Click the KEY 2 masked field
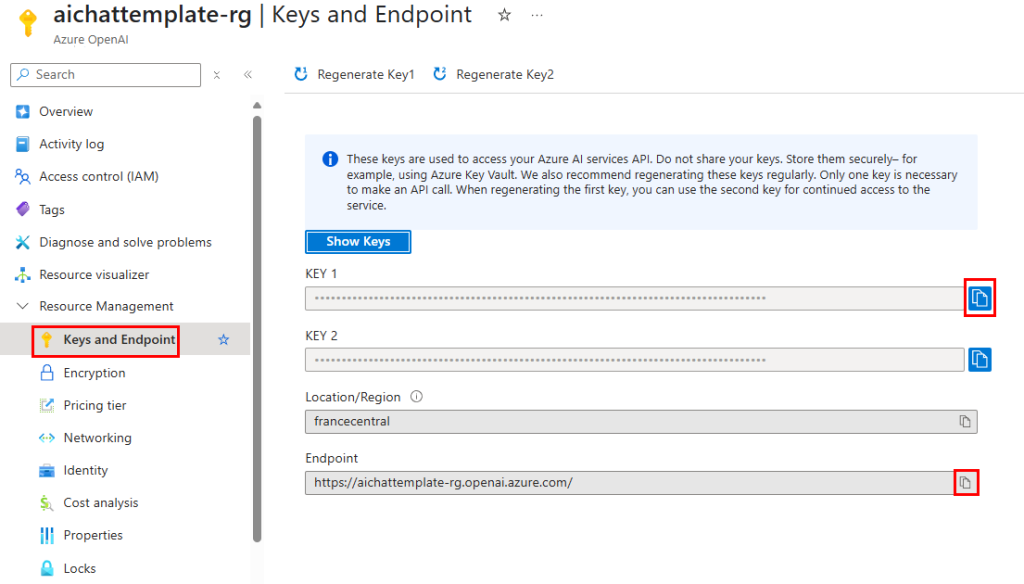 635,360
